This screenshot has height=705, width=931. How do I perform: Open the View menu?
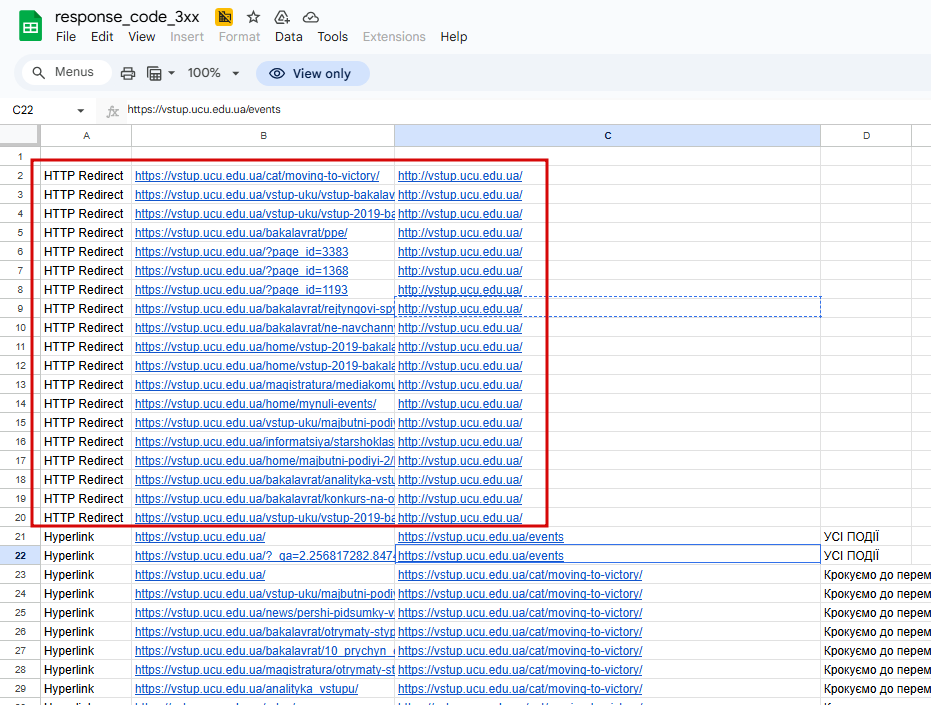click(141, 37)
